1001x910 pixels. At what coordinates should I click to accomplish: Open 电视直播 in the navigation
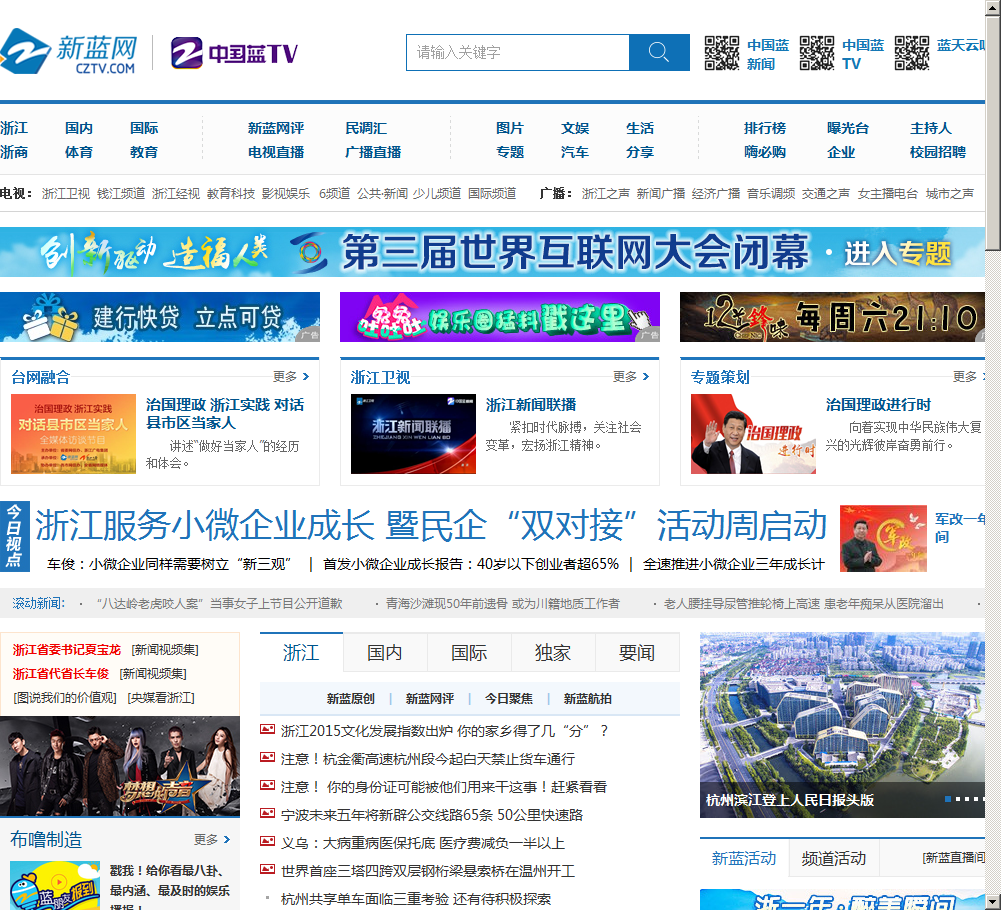[x=276, y=153]
